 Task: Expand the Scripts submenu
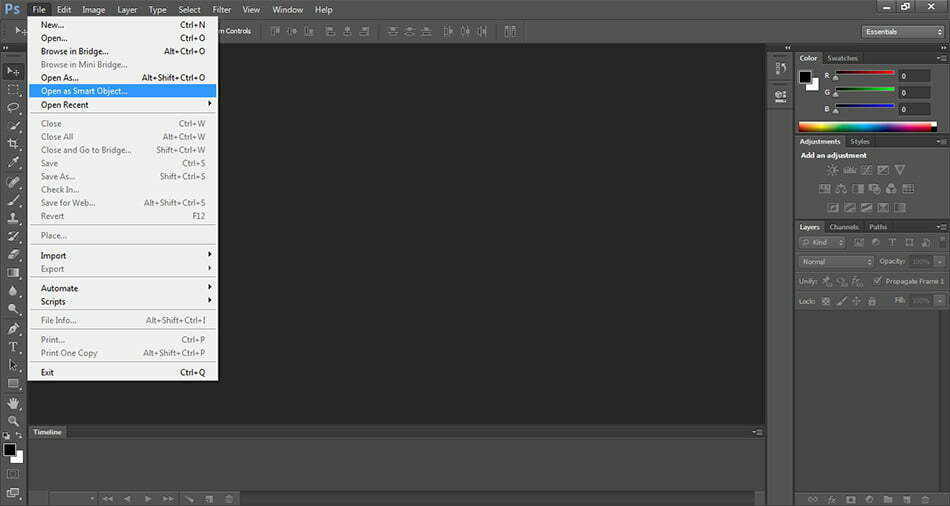tap(122, 302)
